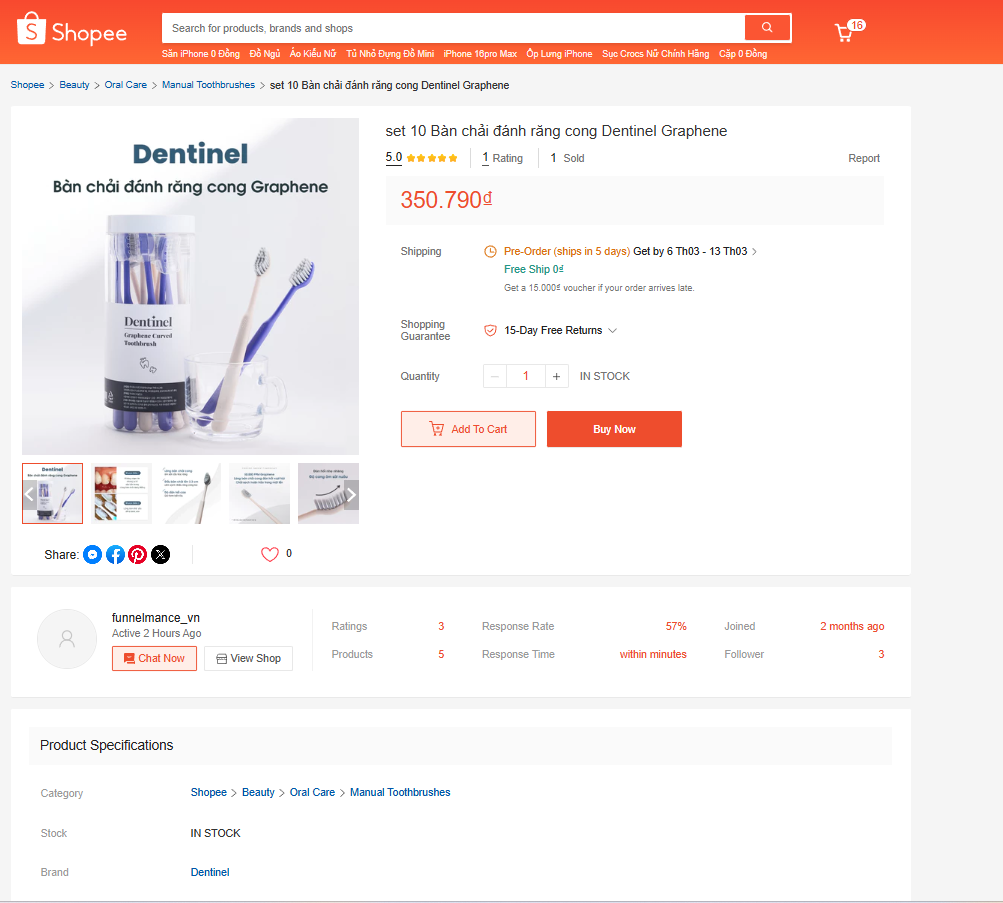The height and width of the screenshot is (903, 1003).
Task: Click the Add To Cart button
Action: 468,429
